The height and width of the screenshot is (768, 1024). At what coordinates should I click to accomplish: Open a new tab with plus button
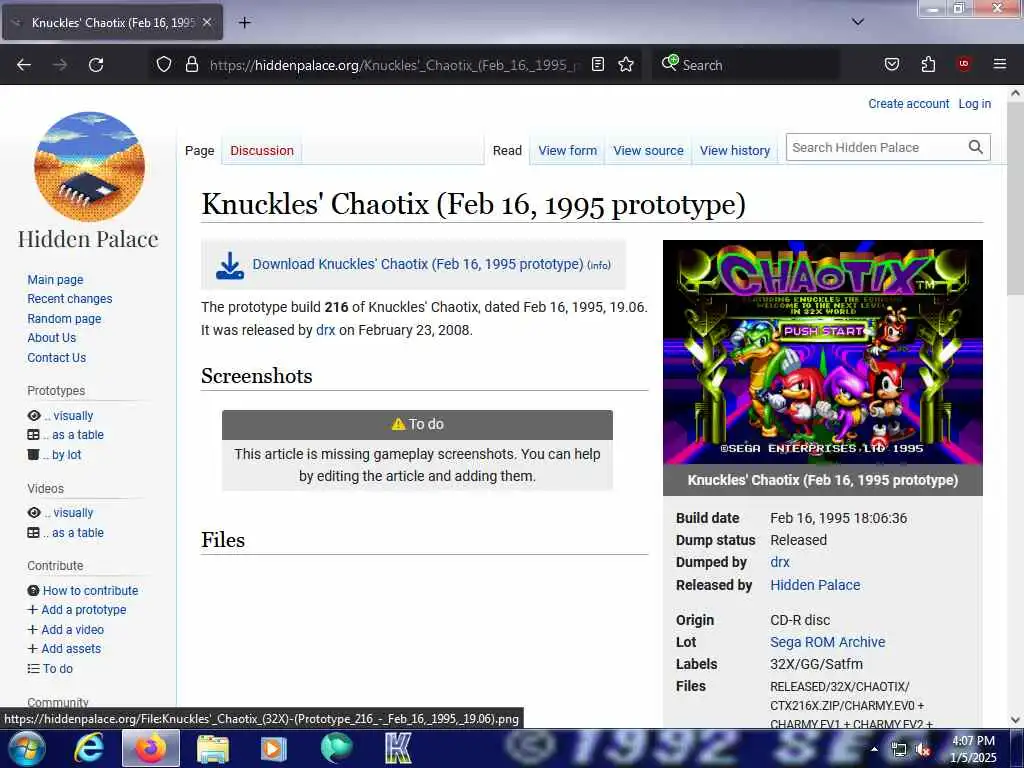coord(244,23)
